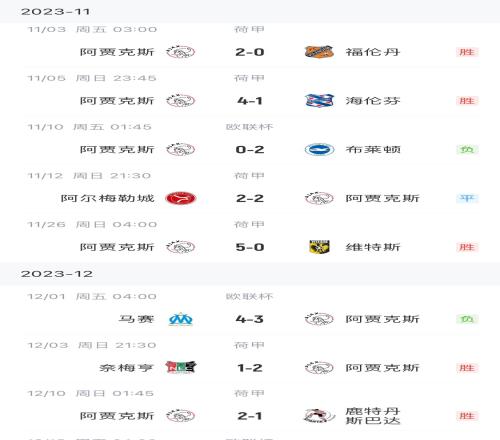Click the 鹿特丹斯巴达 team name

coord(373,416)
